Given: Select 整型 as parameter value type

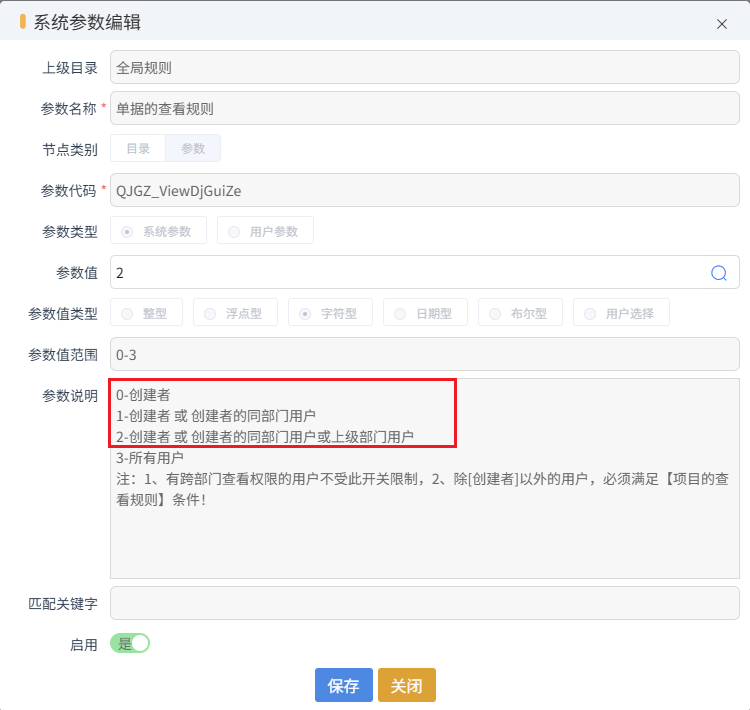Looking at the screenshot, I should [x=146, y=314].
